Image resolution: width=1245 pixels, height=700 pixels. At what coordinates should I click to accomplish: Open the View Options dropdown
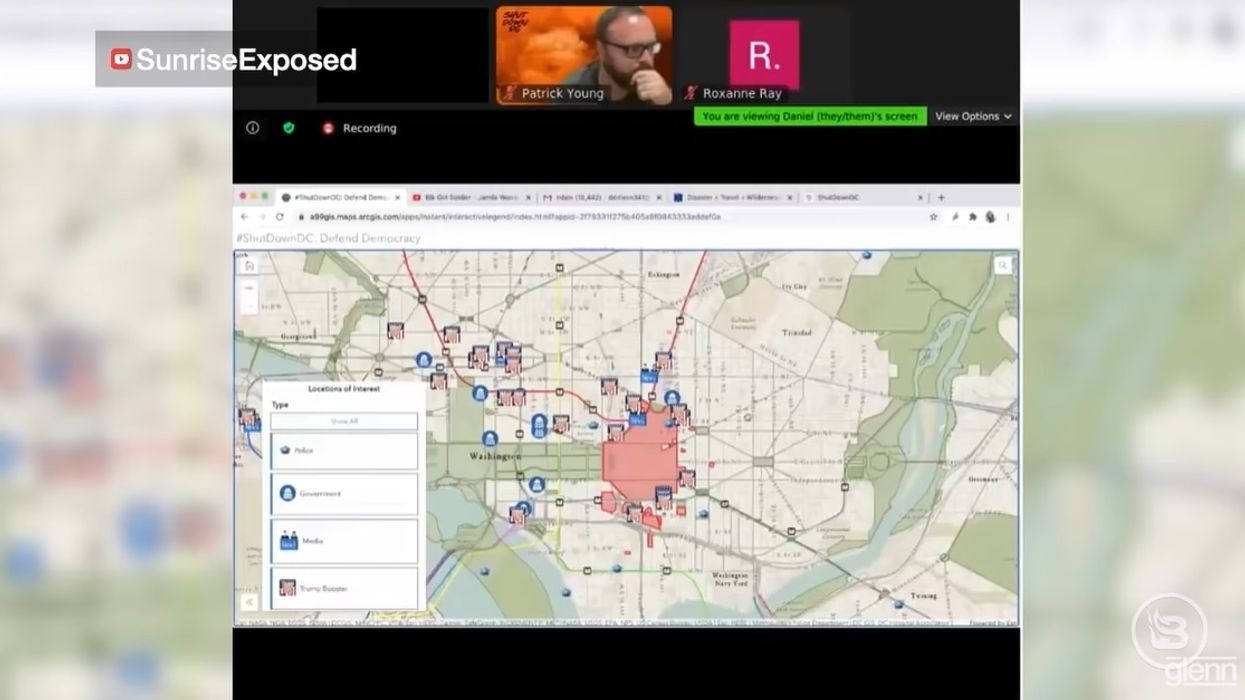click(x=971, y=116)
